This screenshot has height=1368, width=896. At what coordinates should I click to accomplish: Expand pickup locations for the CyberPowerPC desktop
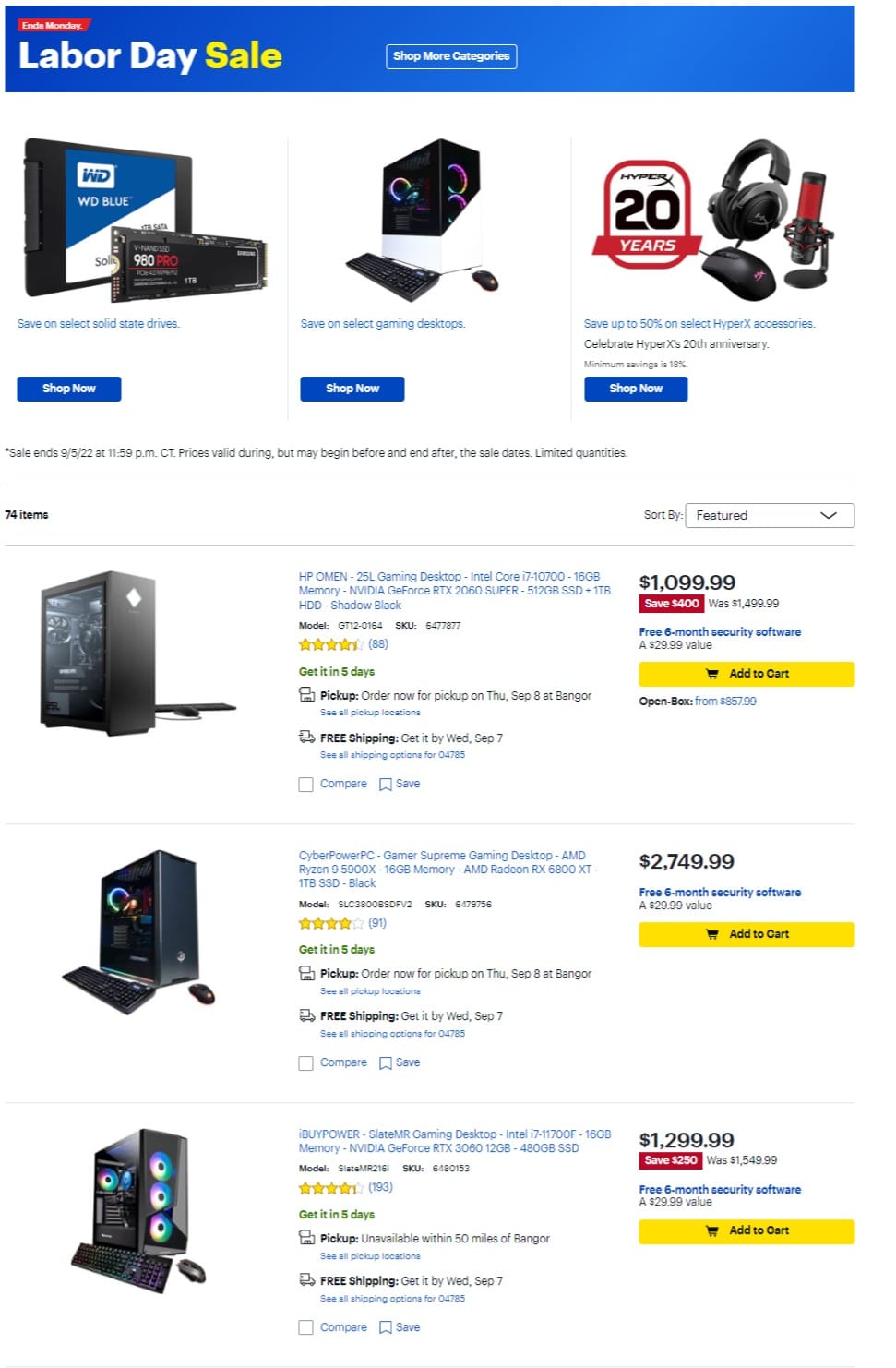369,990
